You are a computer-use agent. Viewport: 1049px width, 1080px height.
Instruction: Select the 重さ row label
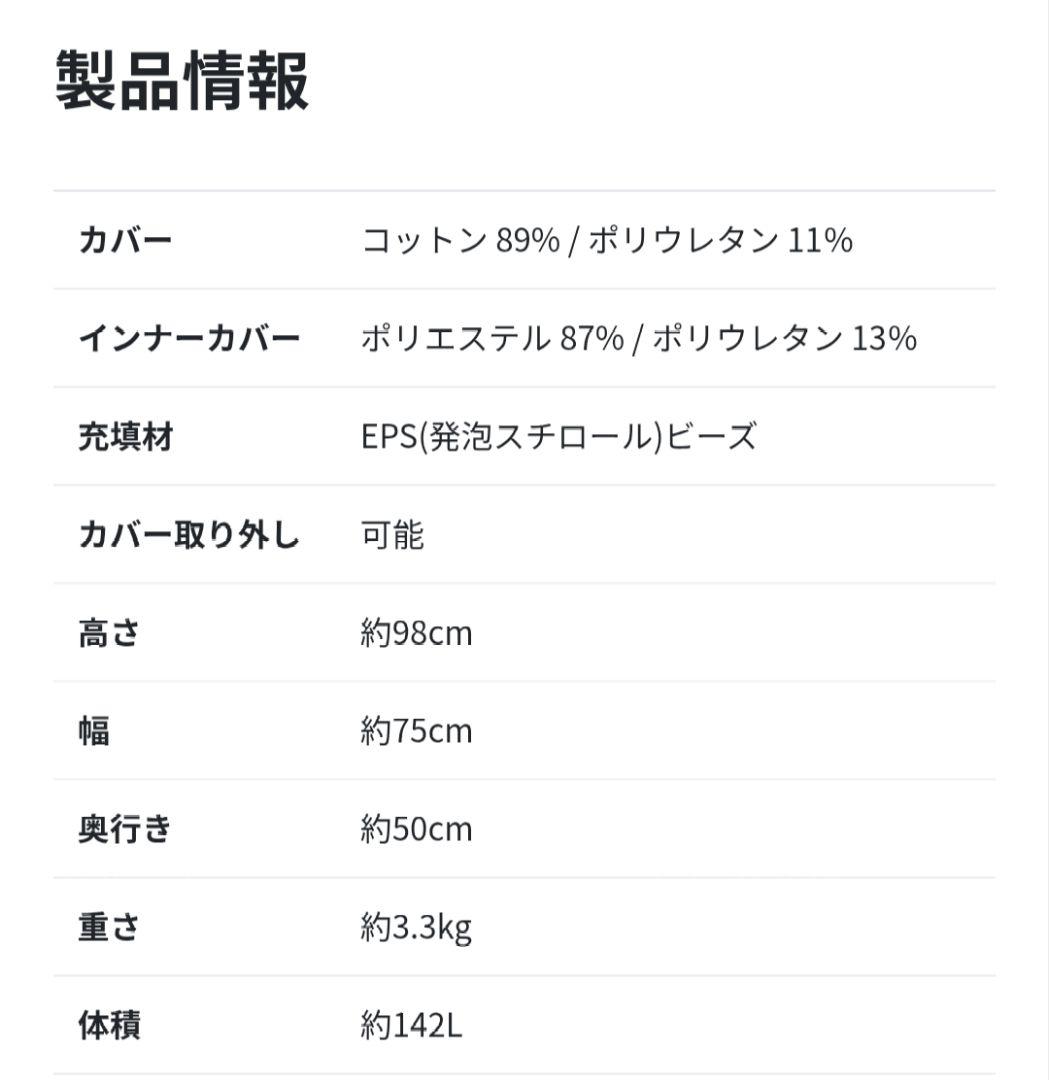coord(109,927)
